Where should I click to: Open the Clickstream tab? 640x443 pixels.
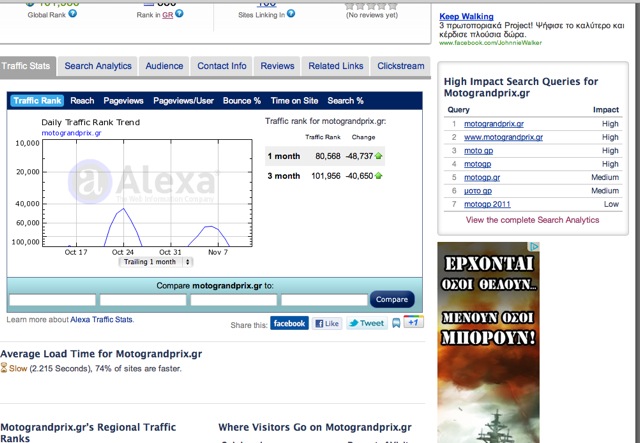point(400,66)
